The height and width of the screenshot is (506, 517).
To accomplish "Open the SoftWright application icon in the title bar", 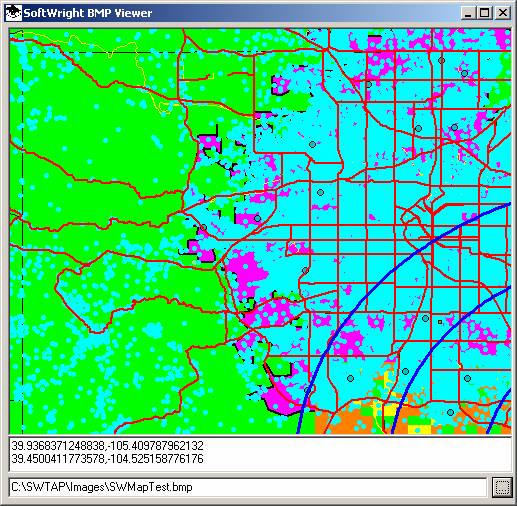I will [14, 13].
